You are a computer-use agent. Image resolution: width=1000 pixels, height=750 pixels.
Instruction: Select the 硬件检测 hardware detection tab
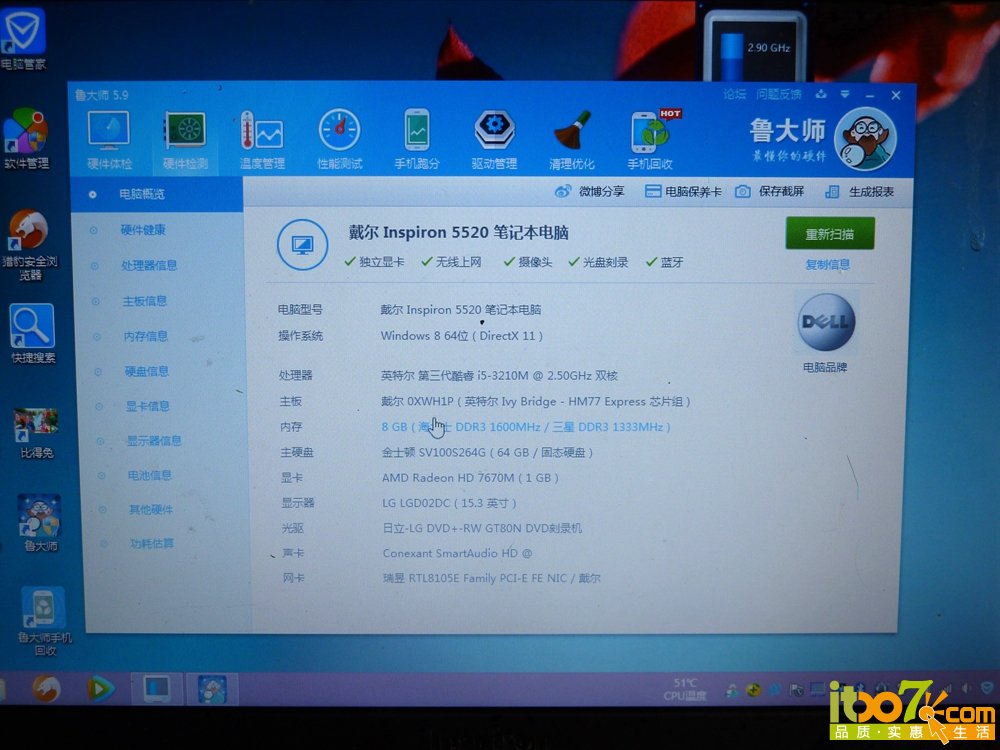pyautogui.click(x=185, y=140)
